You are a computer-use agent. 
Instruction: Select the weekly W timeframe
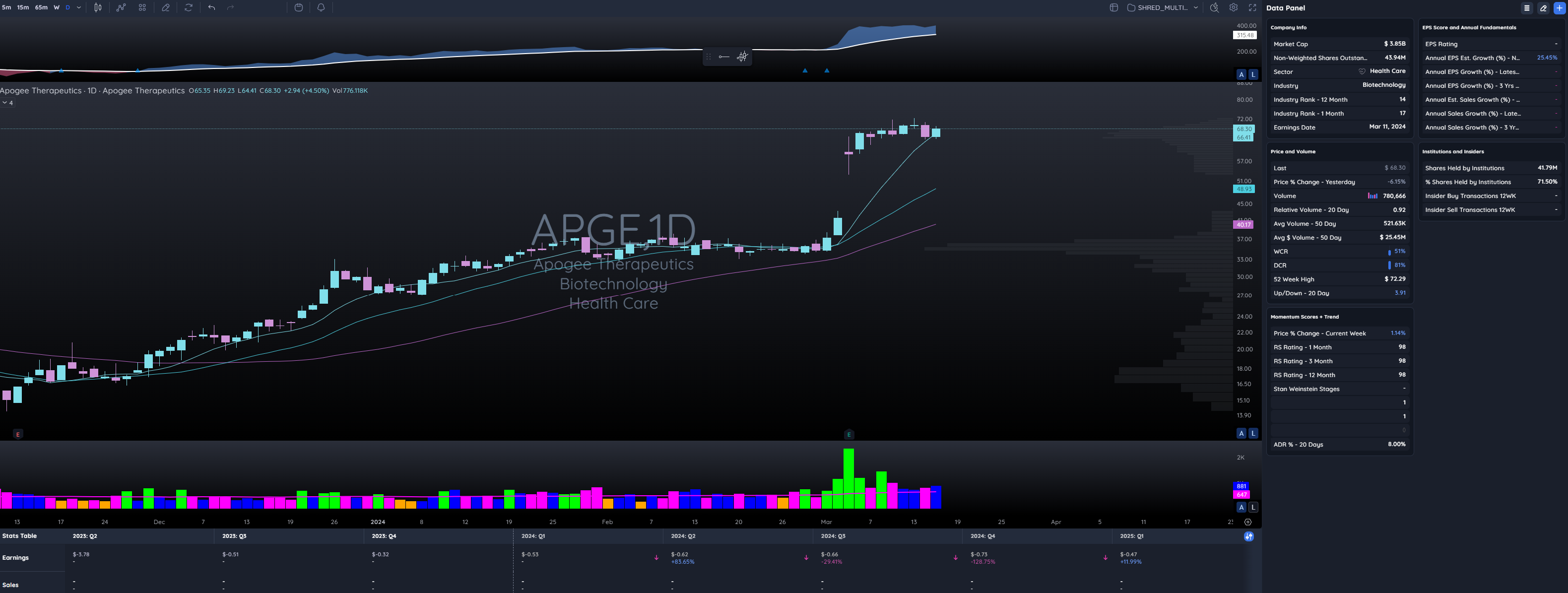[57, 7]
